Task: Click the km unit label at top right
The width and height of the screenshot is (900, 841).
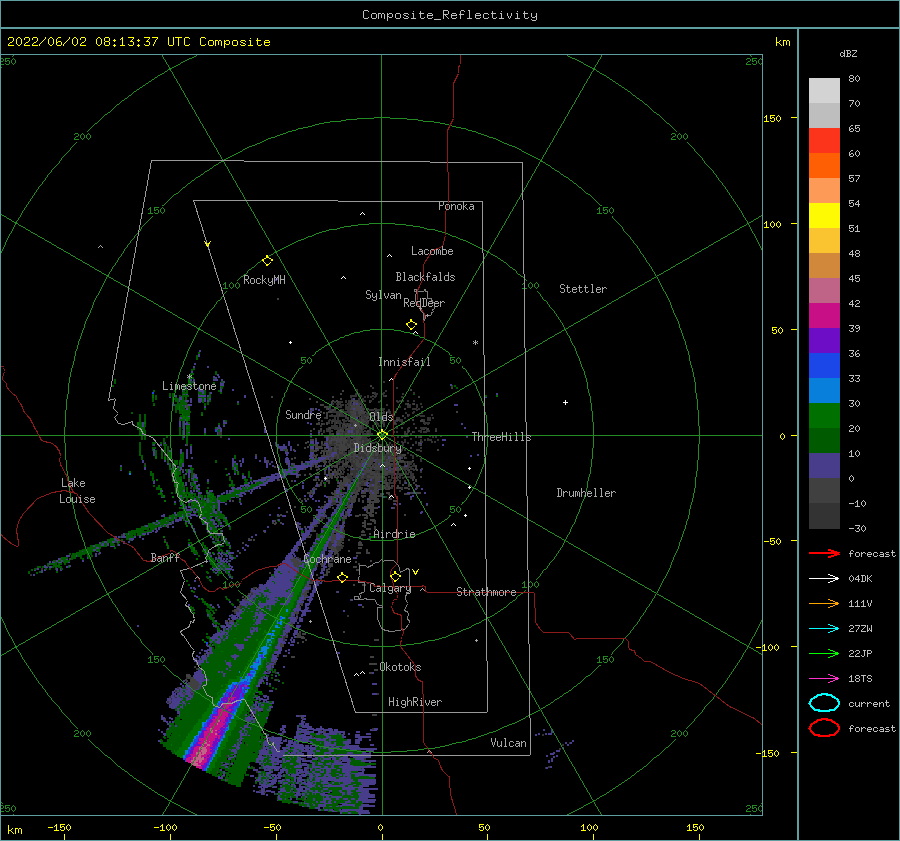Action: (x=782, y=42)
